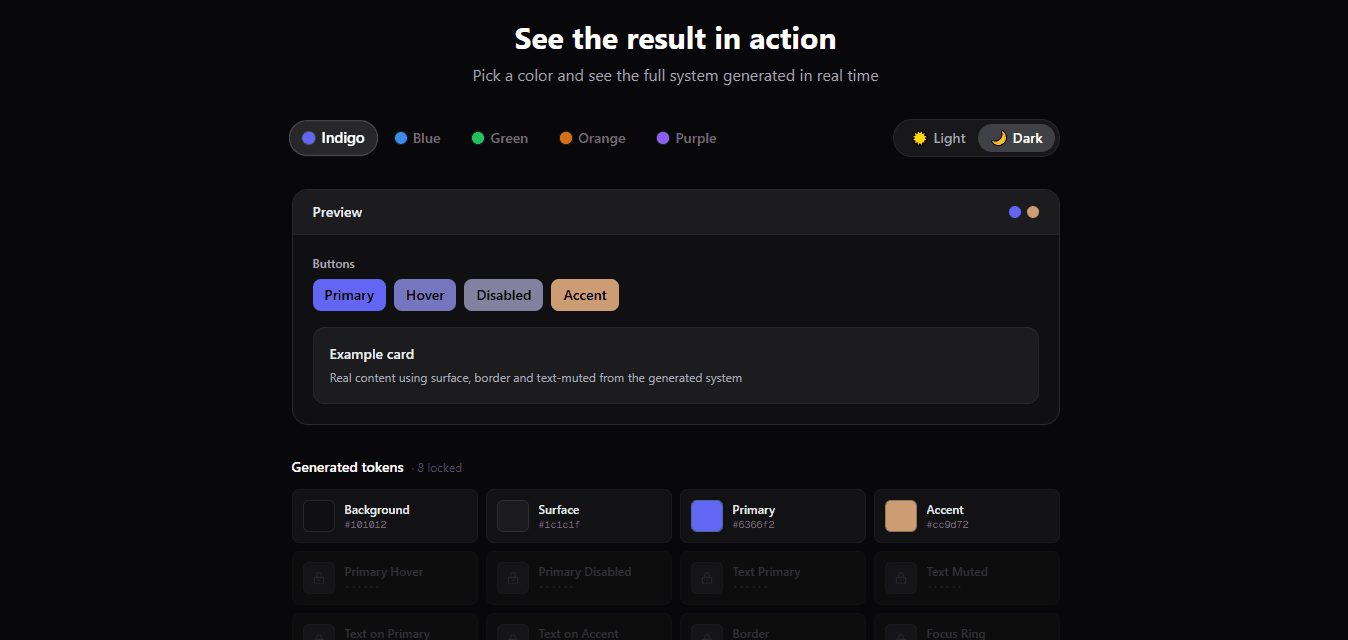The image size is (1348, 640).
Task: Select the Purple color option
Action: [x=686, y=137]
